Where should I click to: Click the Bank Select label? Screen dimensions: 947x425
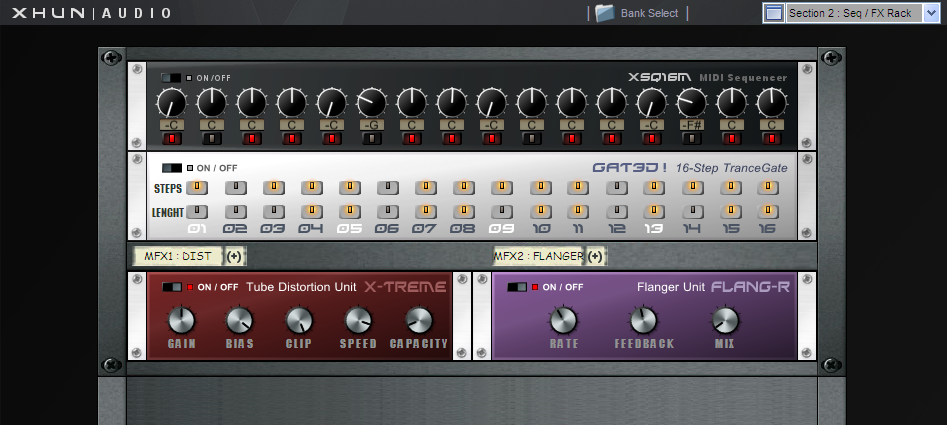pyautogui.click(x=649, y=13)
